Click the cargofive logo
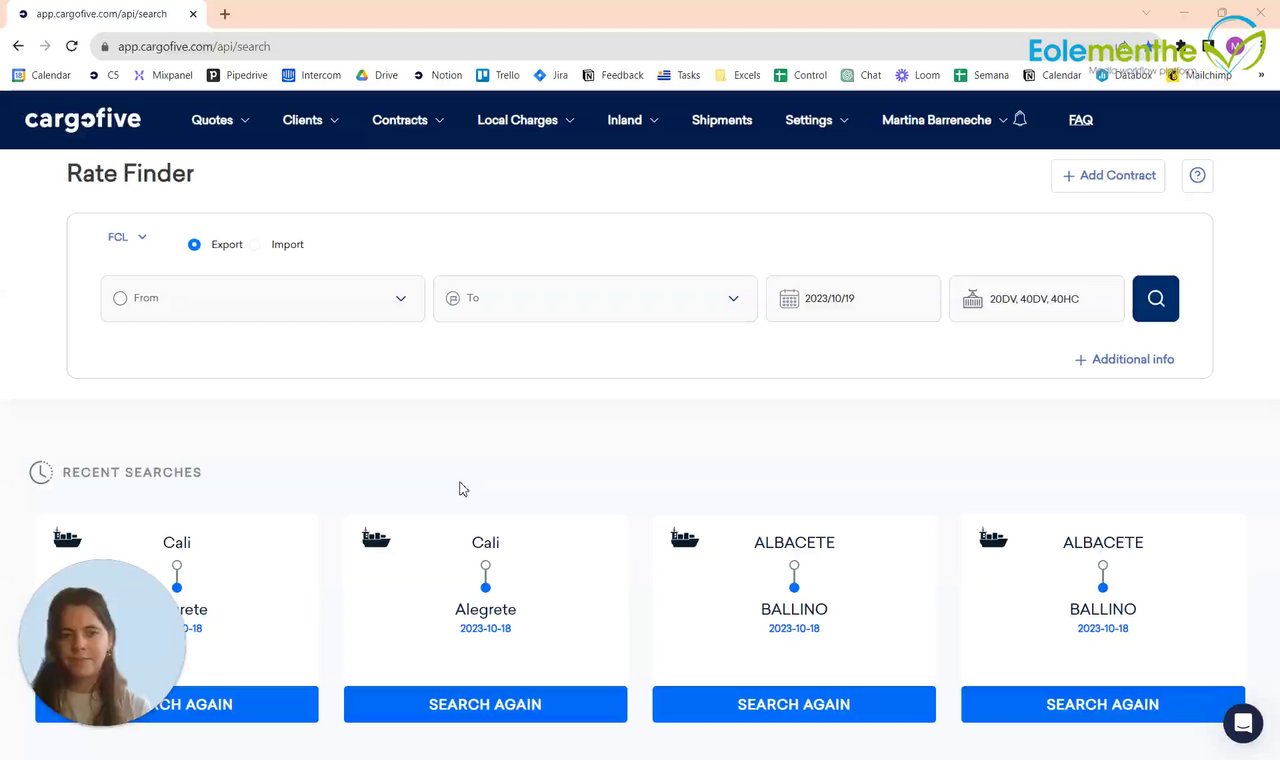Screen dimensions: 1280x760 click(x=83, y=119)
